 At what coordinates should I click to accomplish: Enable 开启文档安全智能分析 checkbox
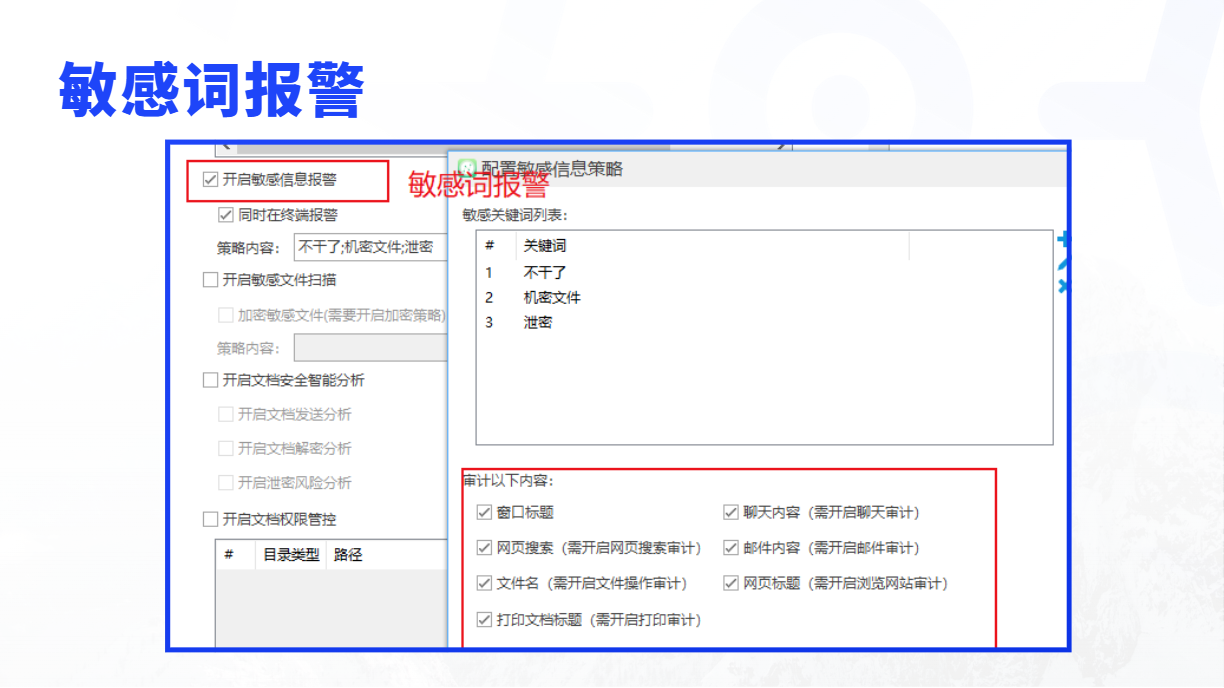click(210, 380)
